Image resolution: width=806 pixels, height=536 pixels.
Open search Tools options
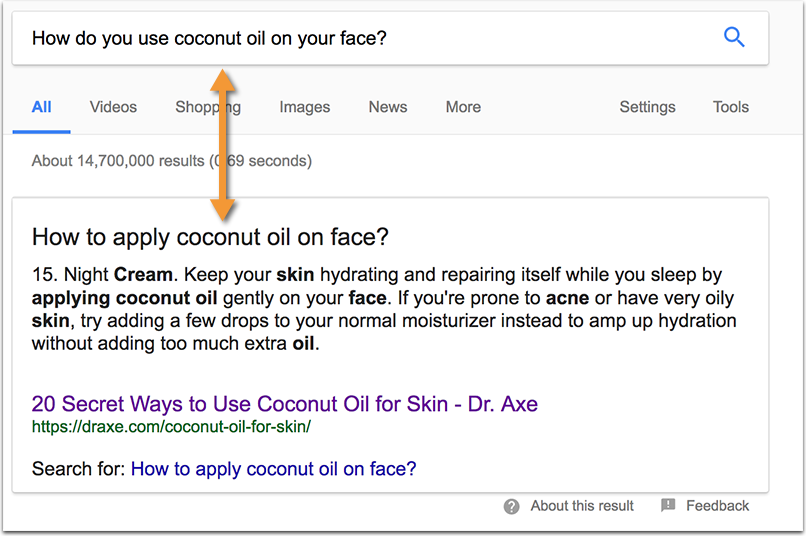click(731, 107)
